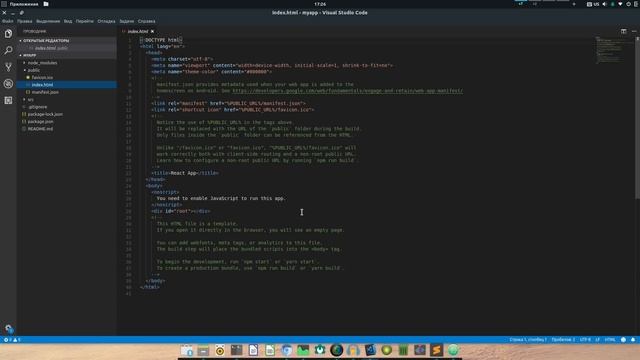Open the Отладка menu

[106, 21]
